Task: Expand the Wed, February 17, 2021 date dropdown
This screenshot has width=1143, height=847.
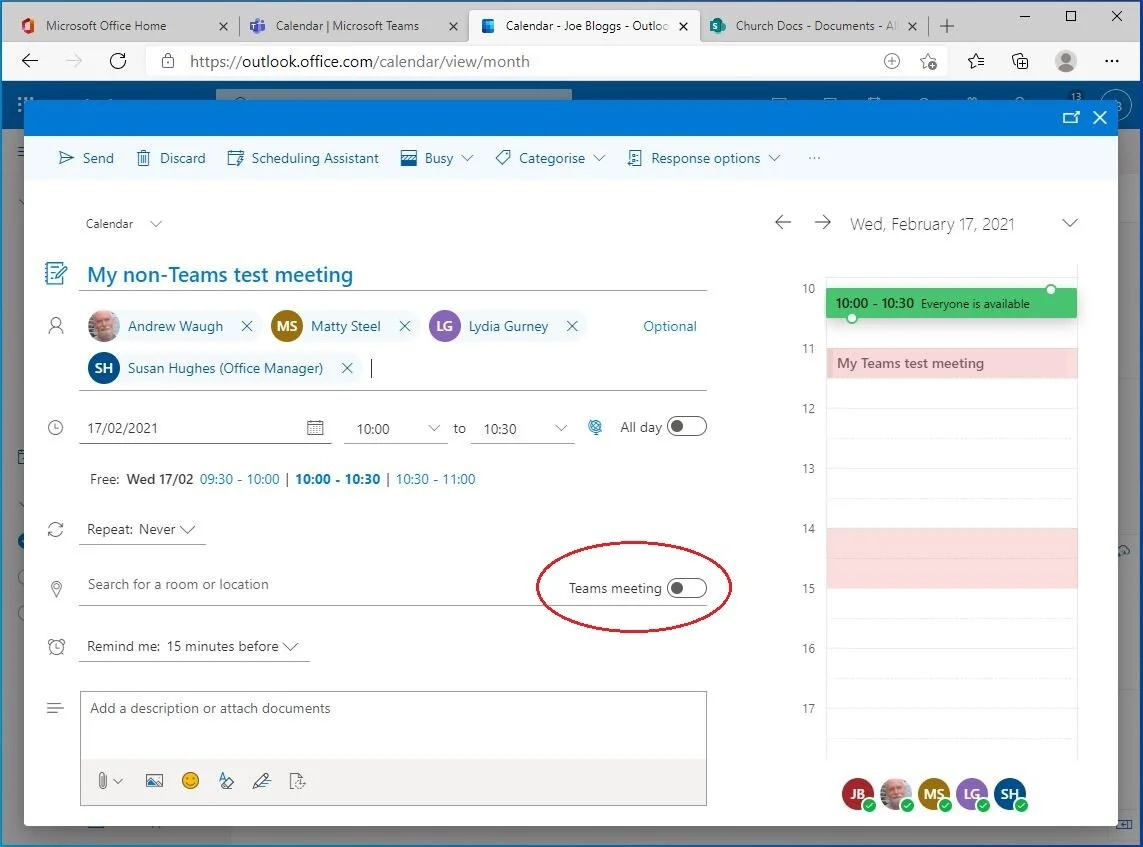Action: point(1069,223)
